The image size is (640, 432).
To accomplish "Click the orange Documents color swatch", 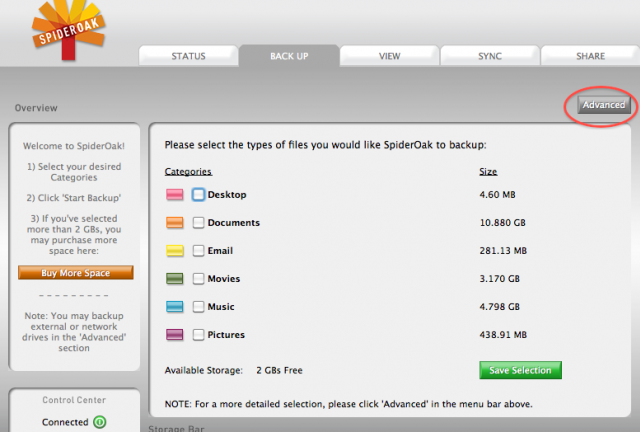I will pyautogui.click(x=175, y=223).
